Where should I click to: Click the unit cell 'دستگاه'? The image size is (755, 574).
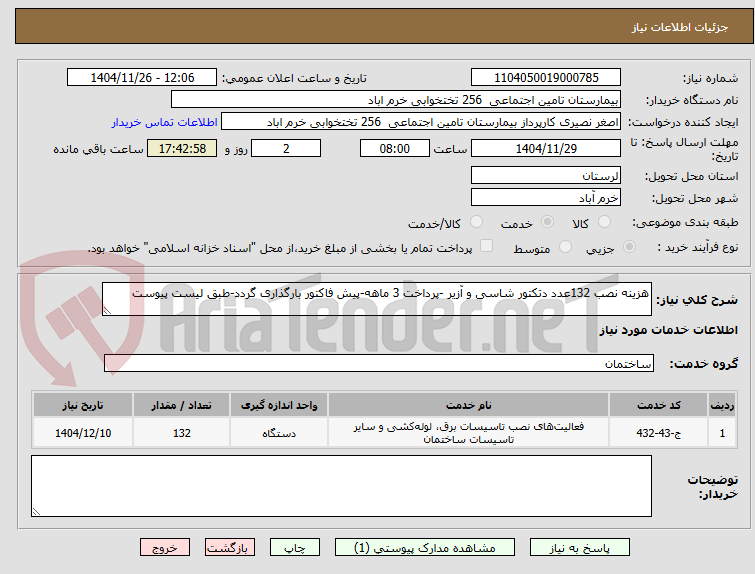click(279, 433)
